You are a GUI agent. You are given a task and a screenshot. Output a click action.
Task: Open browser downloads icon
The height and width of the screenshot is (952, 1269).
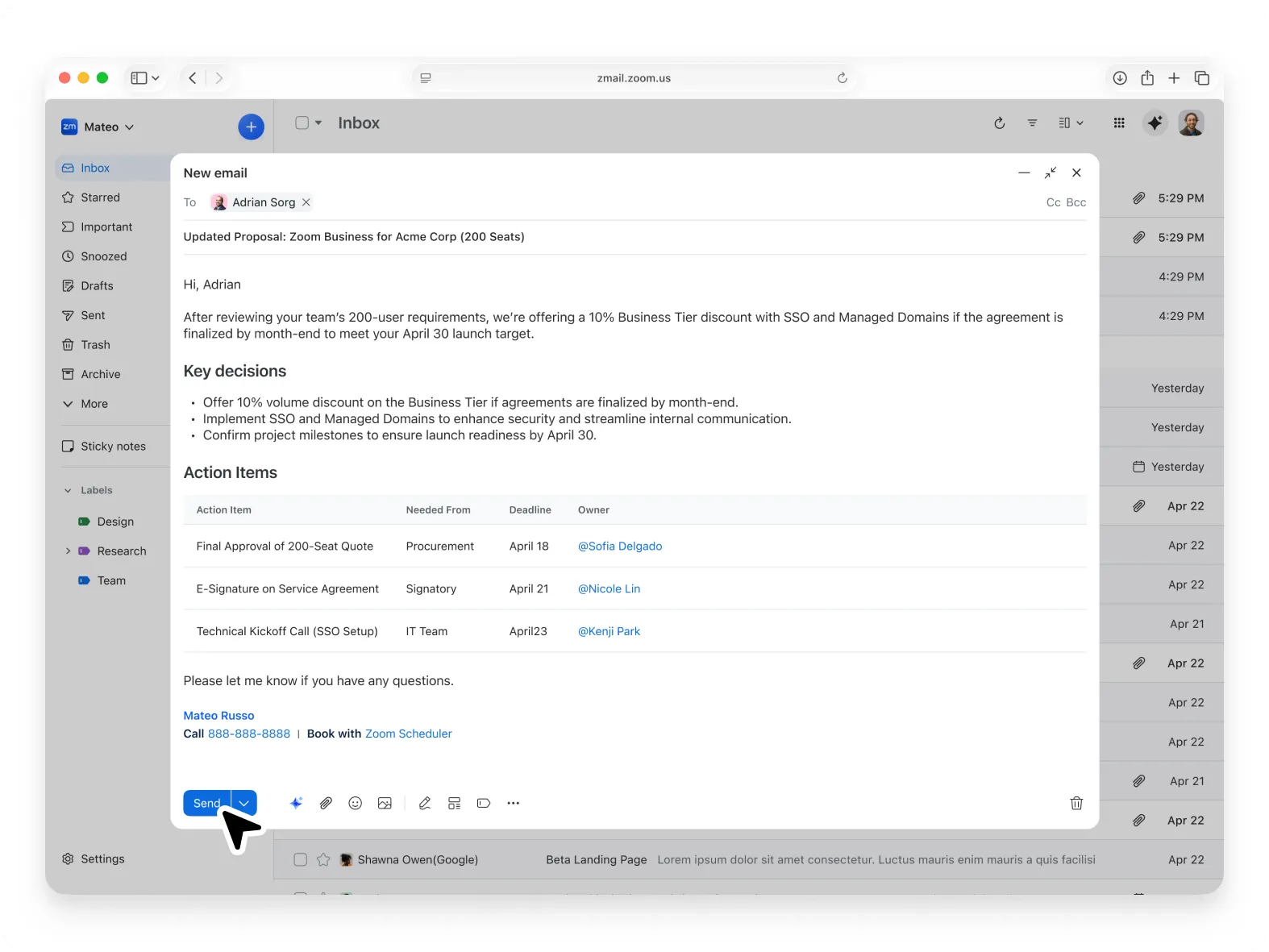click(x=1120, y=78)
